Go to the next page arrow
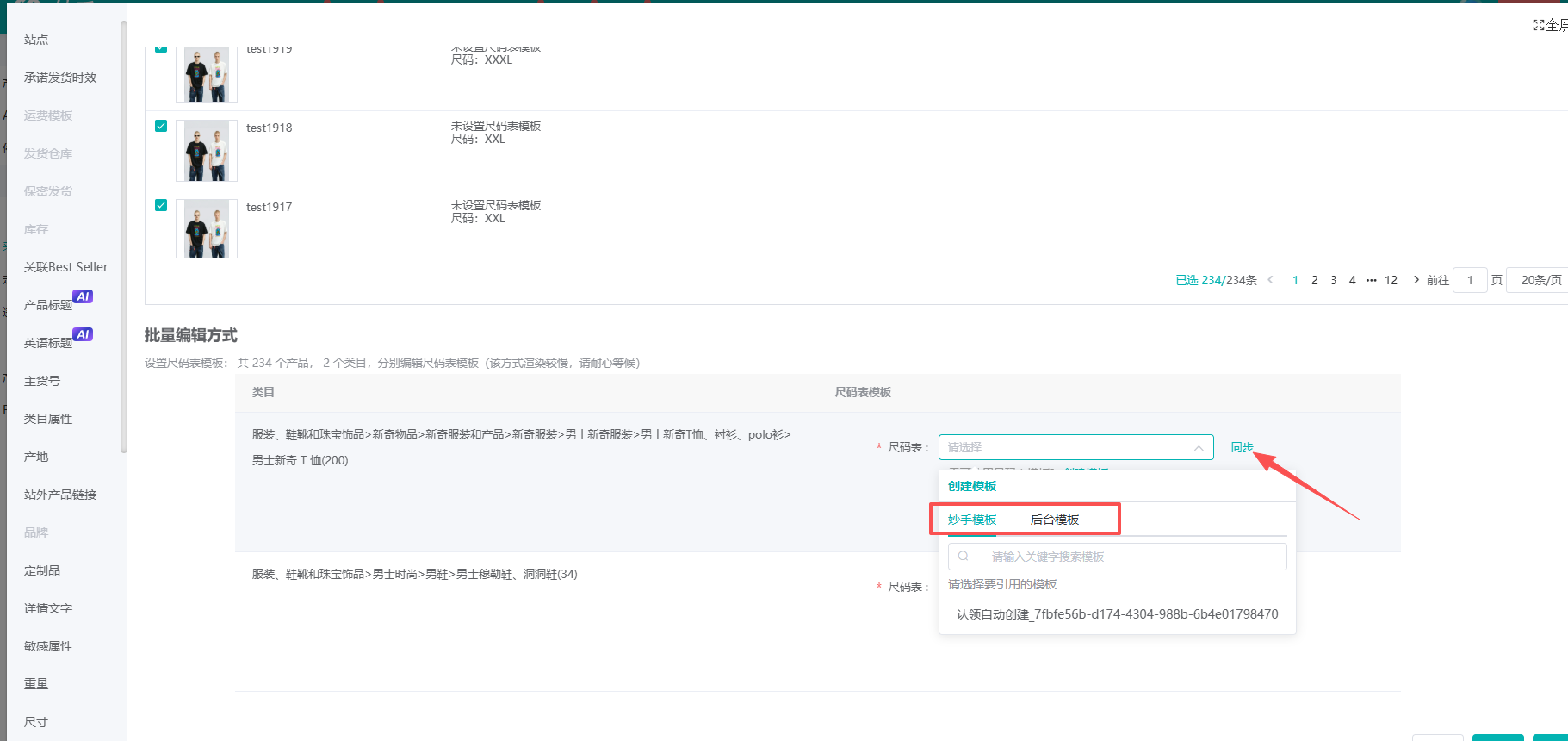Viewport: 1568px width, 741px height. coord(1416,280)
